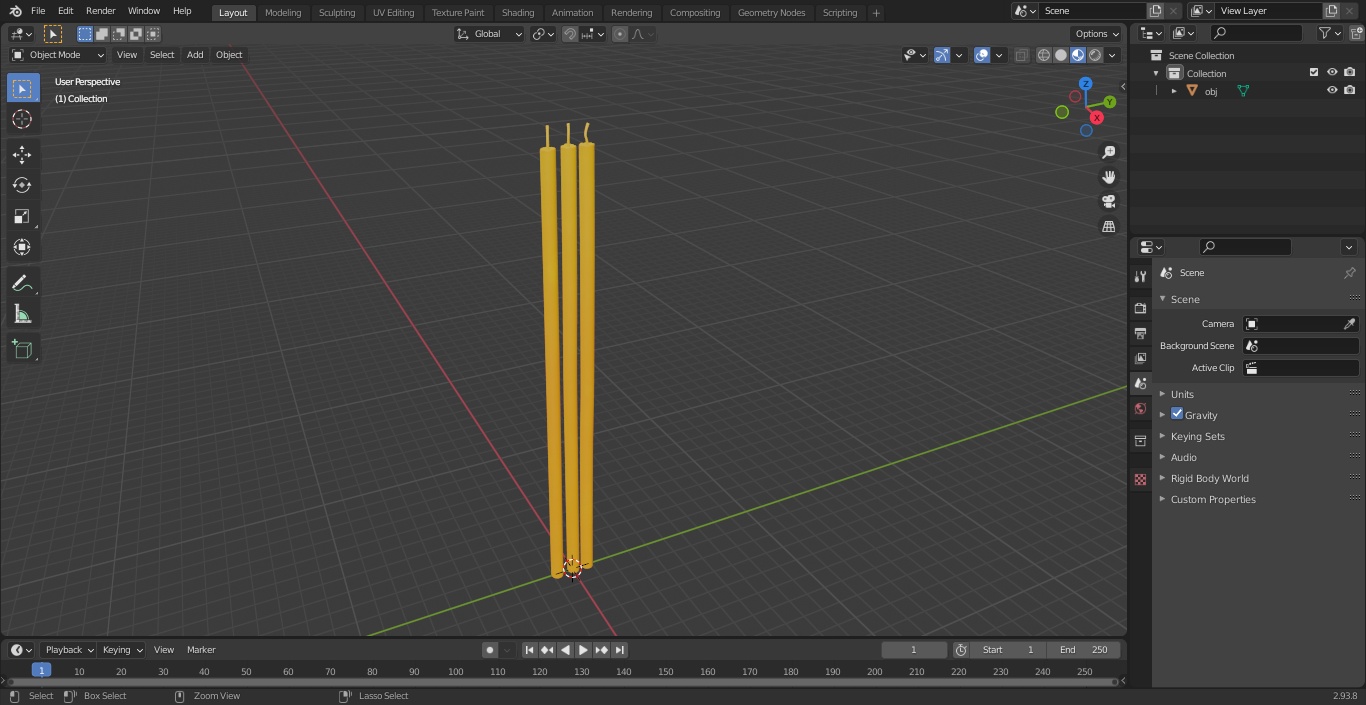Switch to wireframe viewport shading

[x=1044, y=55]
